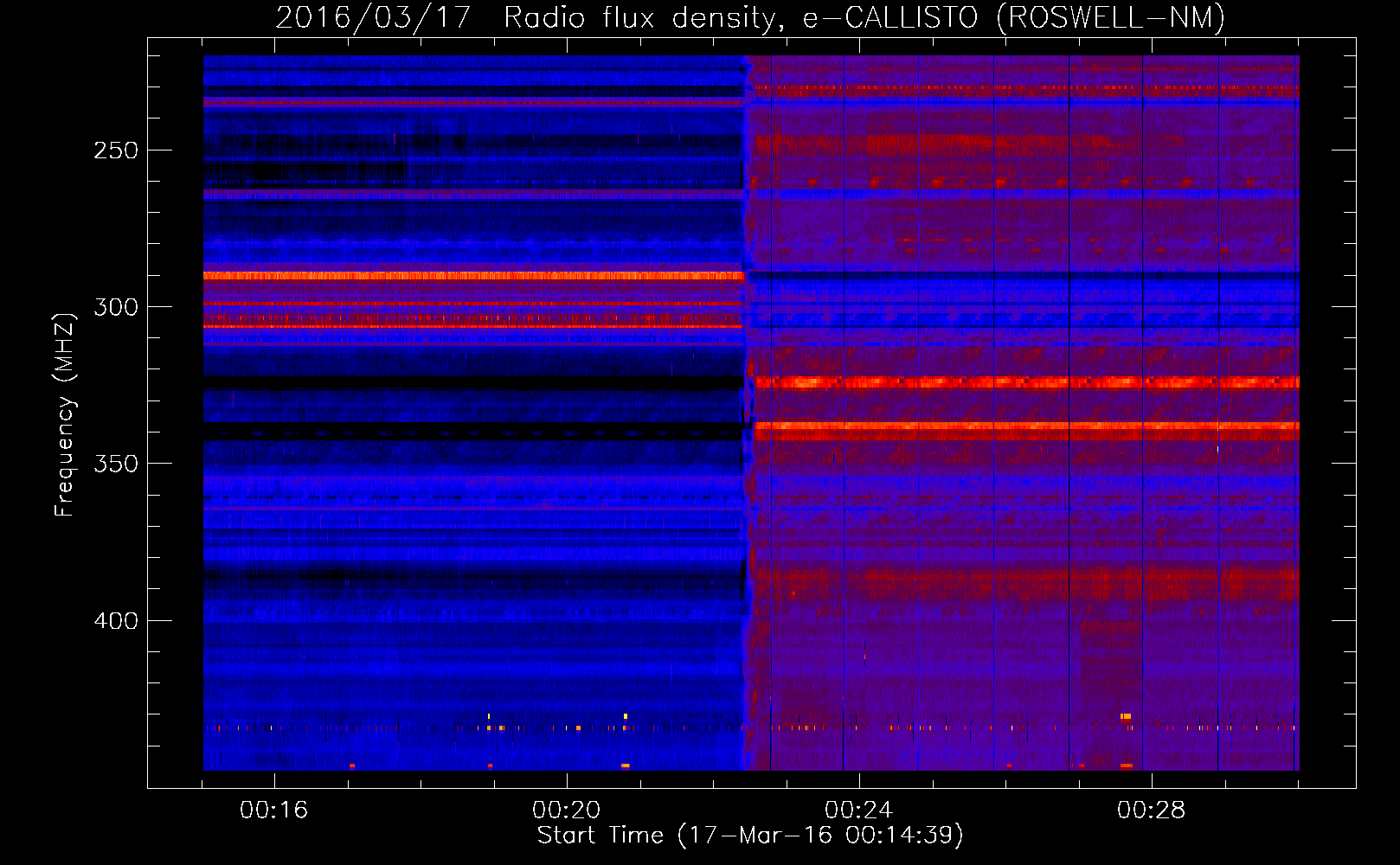Click the 350 frequency tick label
Screen dimensions: 1400x865
click(x=116, y=464)
